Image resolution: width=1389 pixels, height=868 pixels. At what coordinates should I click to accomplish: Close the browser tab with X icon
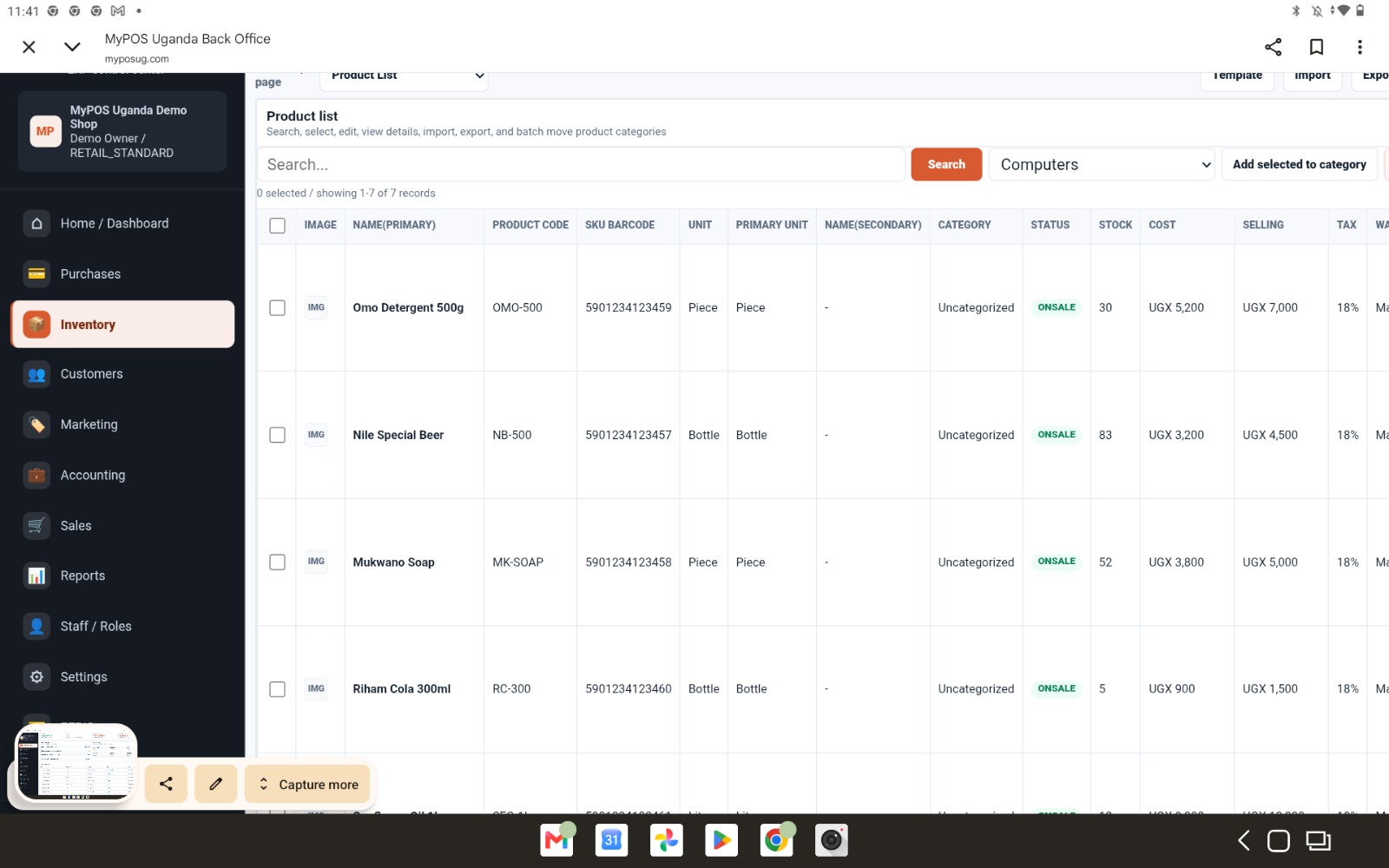(29, 47)
